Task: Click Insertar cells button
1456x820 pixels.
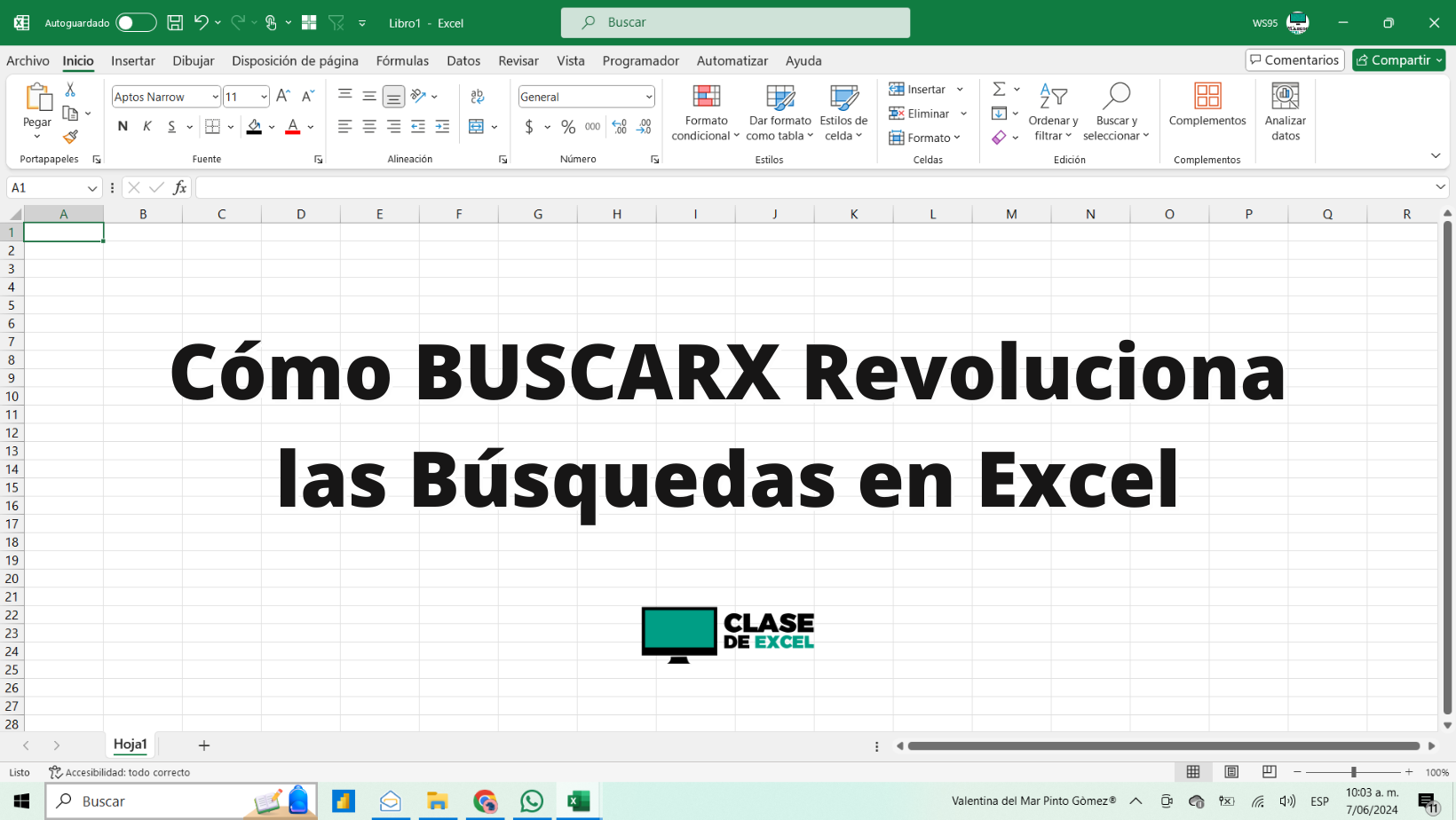Action: [917, 89]
